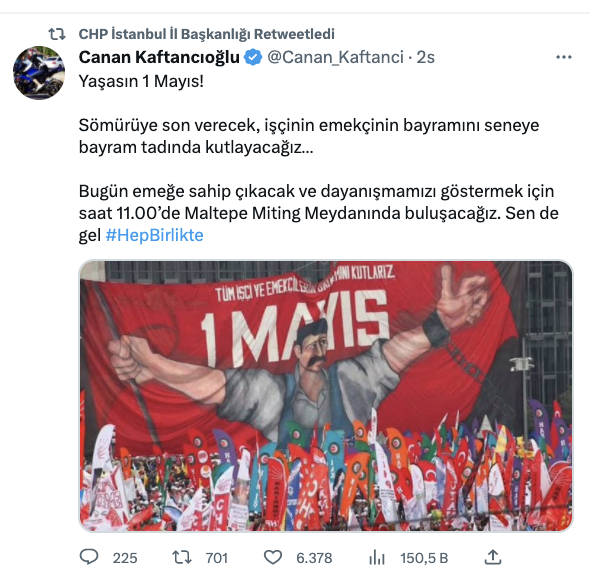Open Canan Kaftancıoğlu's motorcycle profile avatar
The image size is (590, 578).
(x=39, y=73)
